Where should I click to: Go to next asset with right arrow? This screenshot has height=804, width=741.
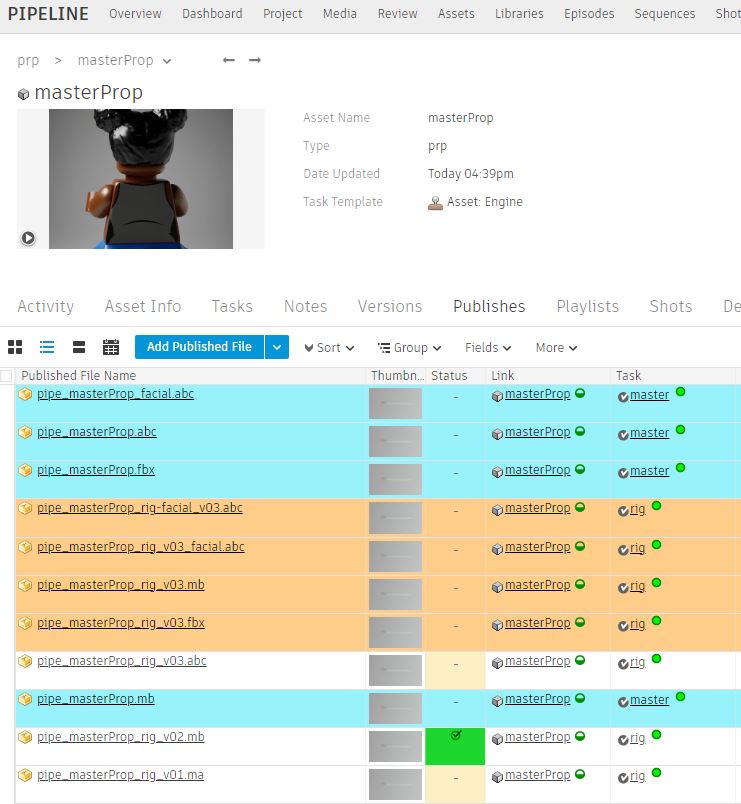(x=255, y=61)
